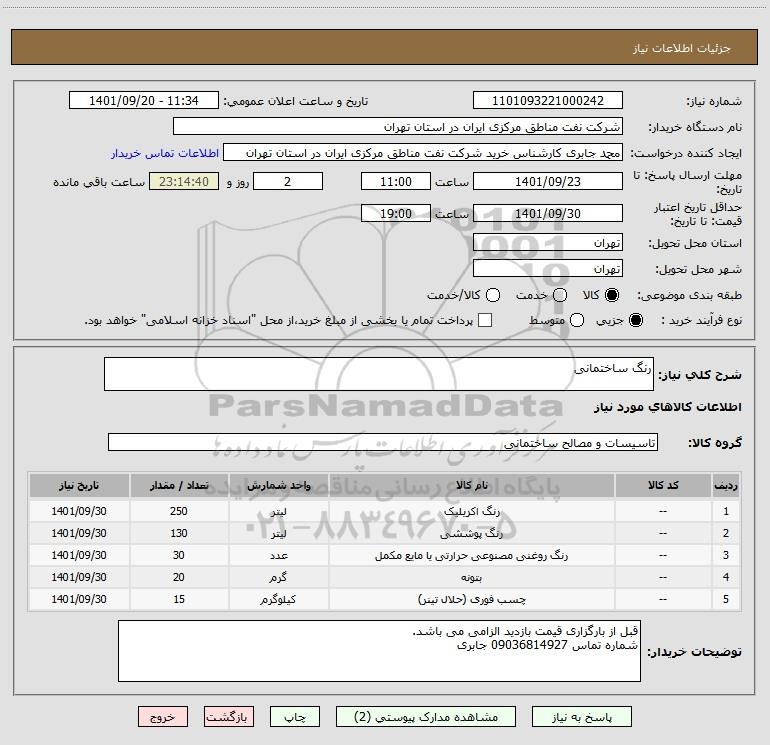770x745 pixels.
Task: Open مشاهده مدارک پیوستی (2) button
Action: [x=426, y=717]
